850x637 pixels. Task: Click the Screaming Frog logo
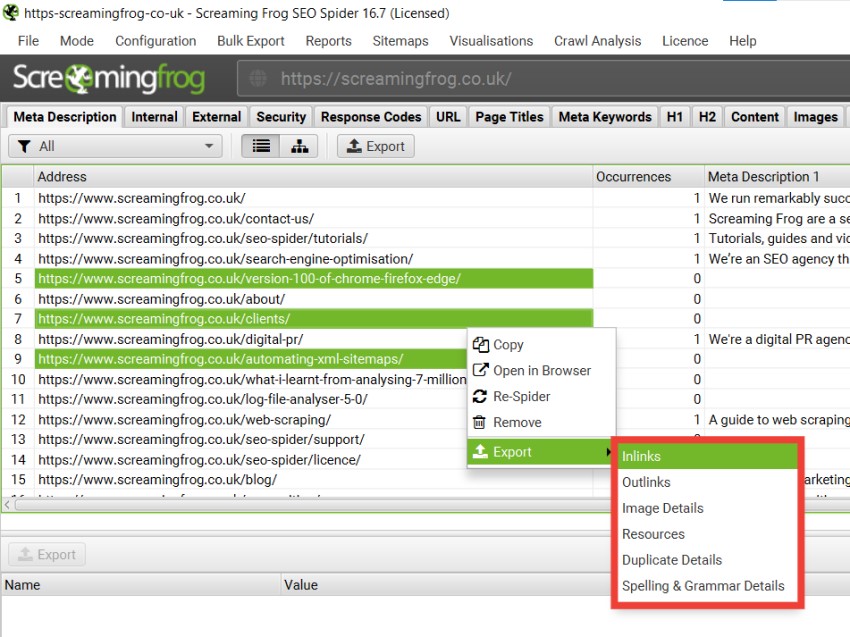click(109, 79)
